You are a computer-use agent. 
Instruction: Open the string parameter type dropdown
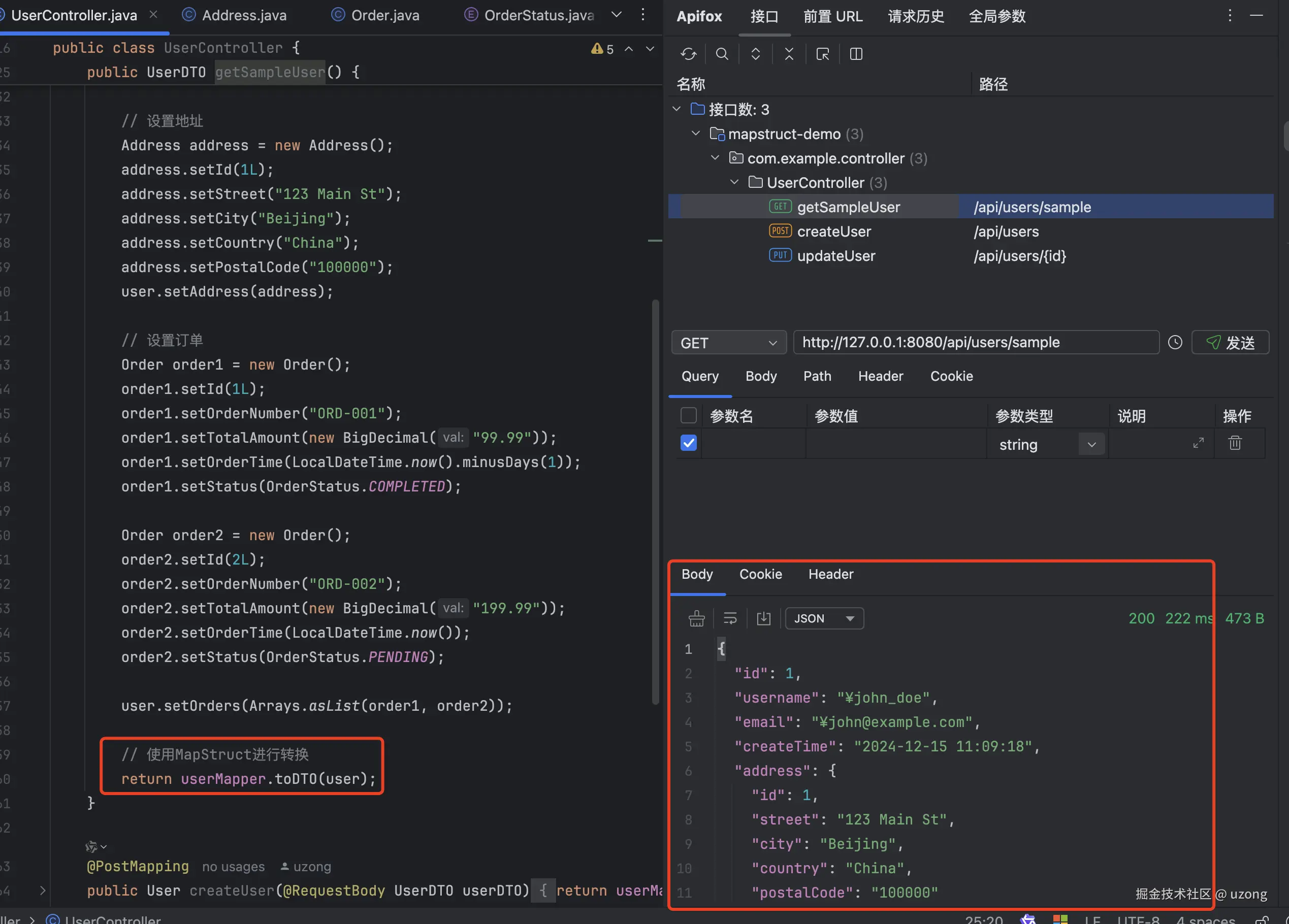point(1091,444)
